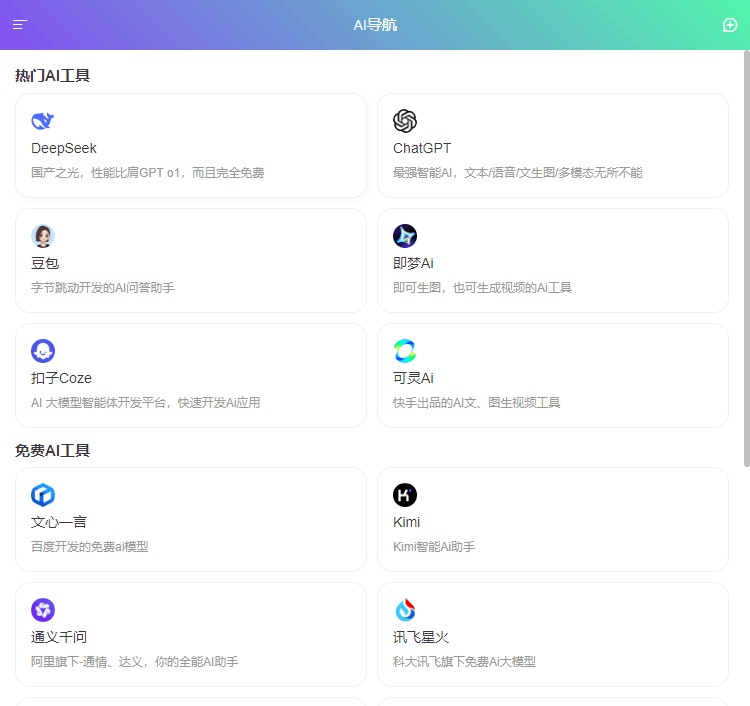Open the Kimi智能Ai助手 description
This screenshot has width=750, height=706.
pos(434,547)
